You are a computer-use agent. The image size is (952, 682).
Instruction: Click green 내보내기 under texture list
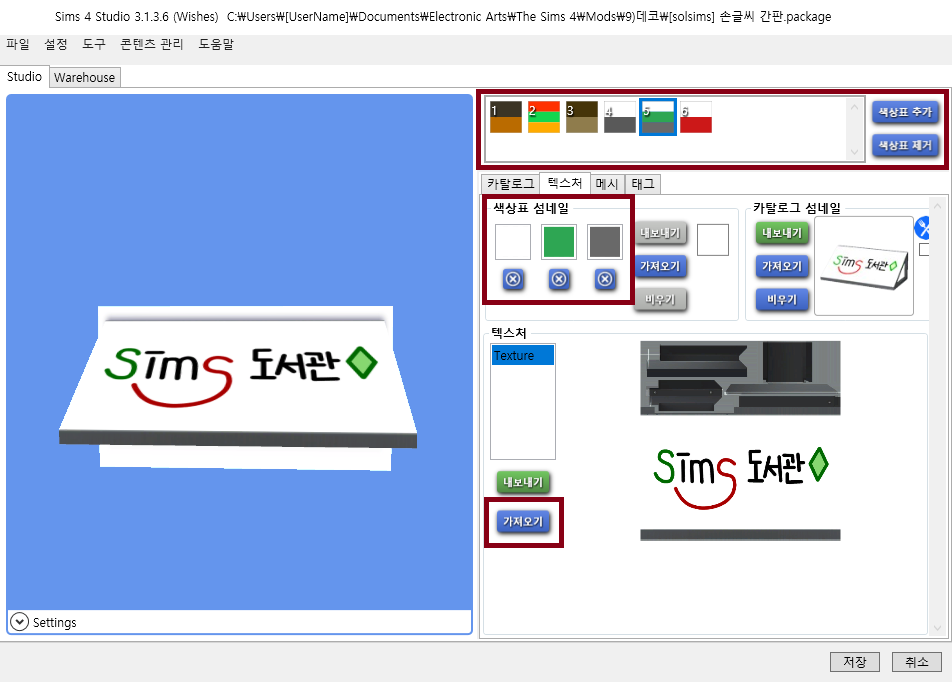pos(523,482)
